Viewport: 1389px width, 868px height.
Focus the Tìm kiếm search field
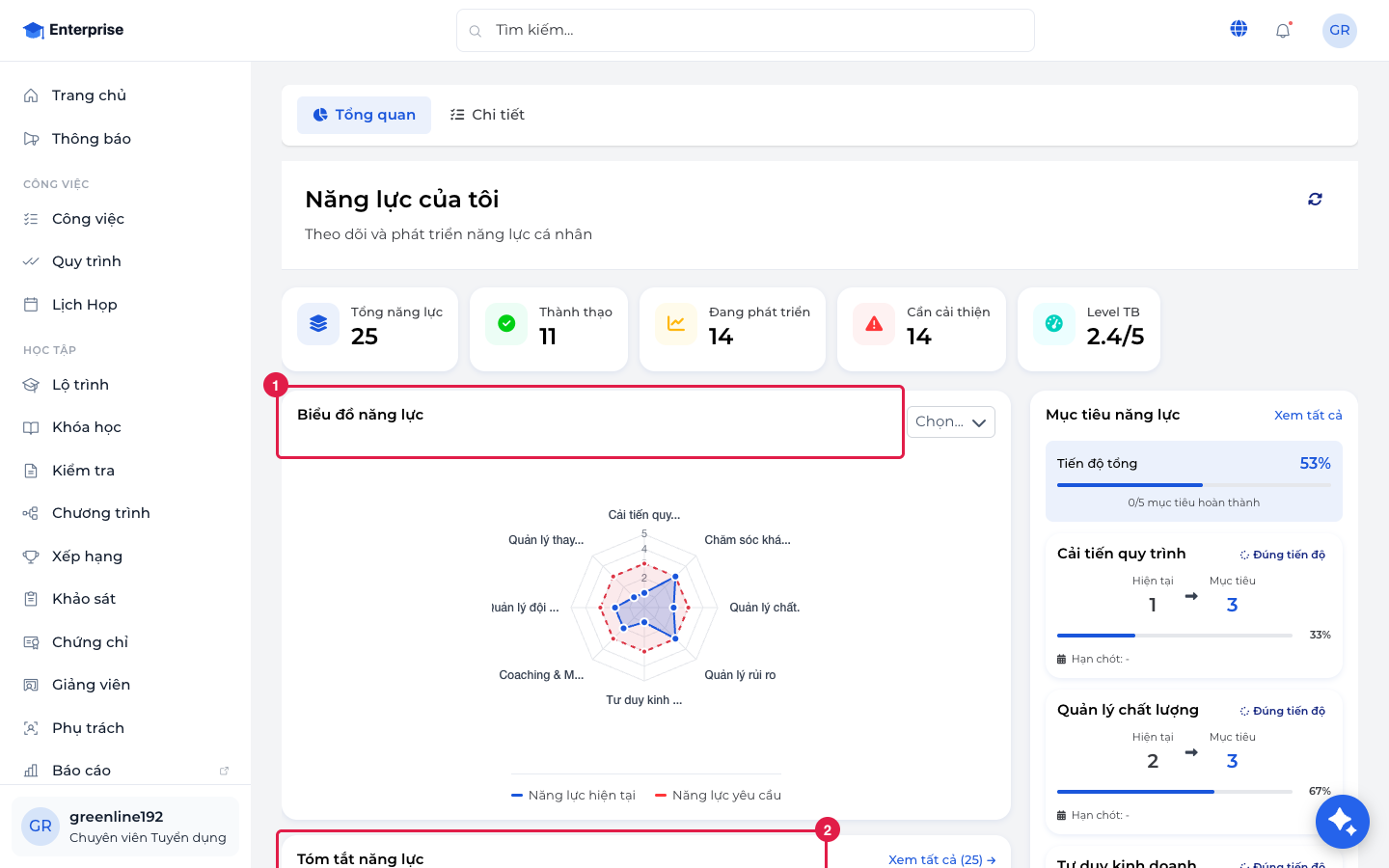(x=746, y=31)
